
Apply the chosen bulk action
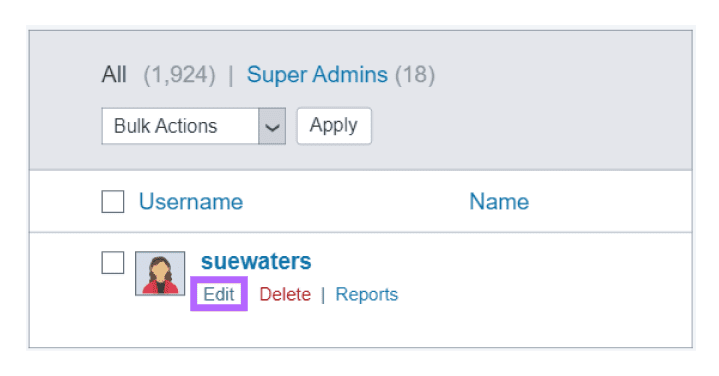click(x=334, y=126)
